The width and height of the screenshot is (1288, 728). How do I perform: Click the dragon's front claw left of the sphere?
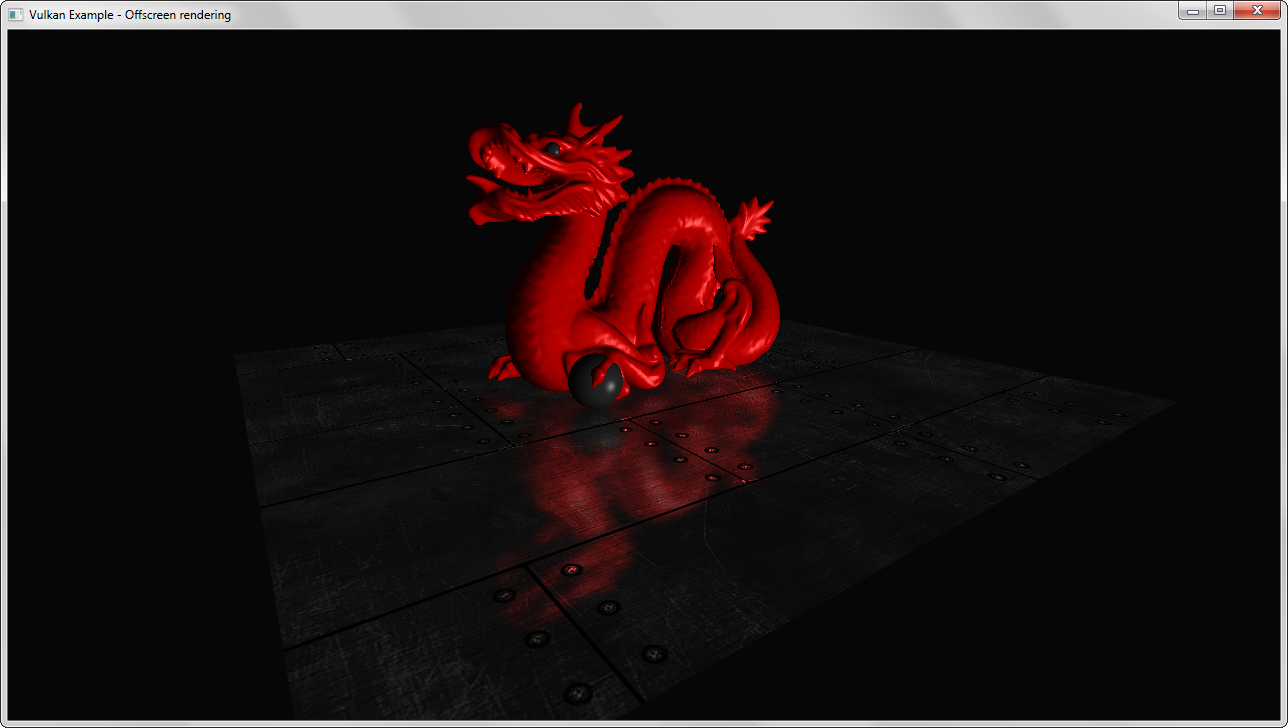(x=505, y=369)
